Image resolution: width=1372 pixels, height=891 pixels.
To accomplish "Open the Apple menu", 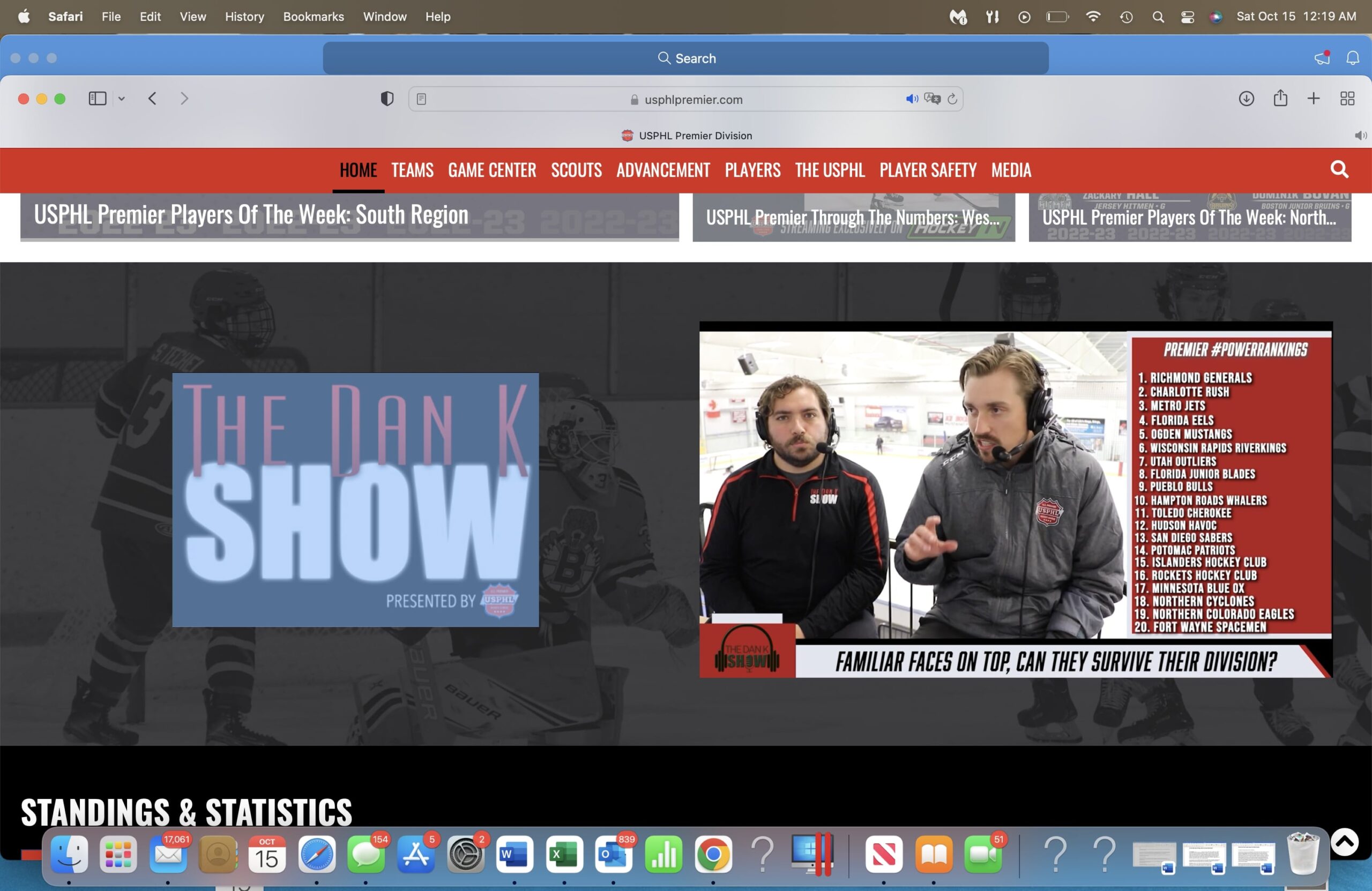I will (x=24, y=16).
